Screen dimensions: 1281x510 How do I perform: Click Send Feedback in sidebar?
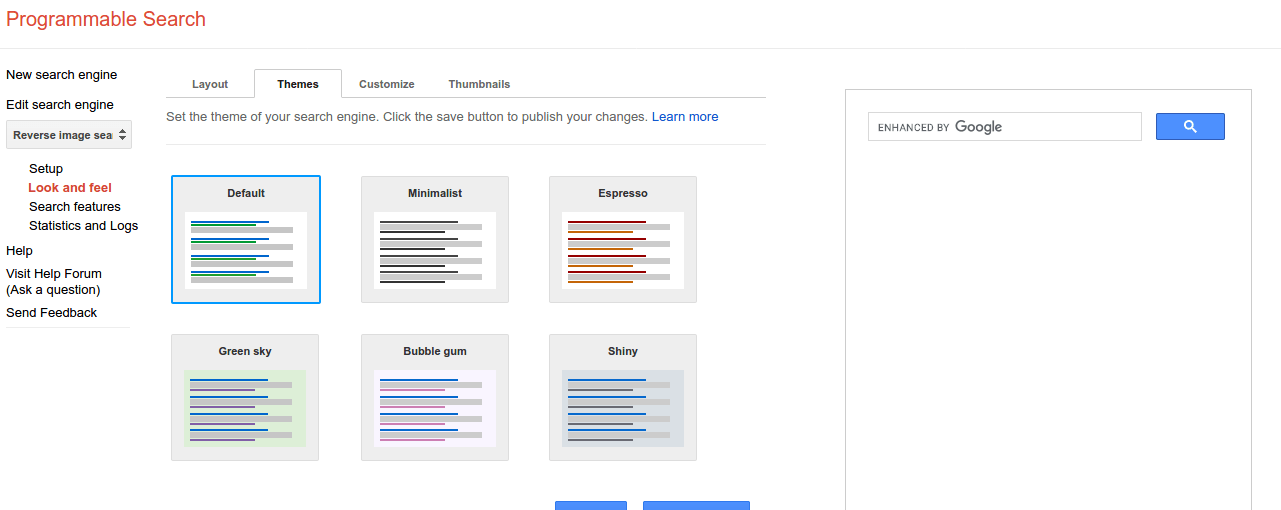click(x=52, y=313)
